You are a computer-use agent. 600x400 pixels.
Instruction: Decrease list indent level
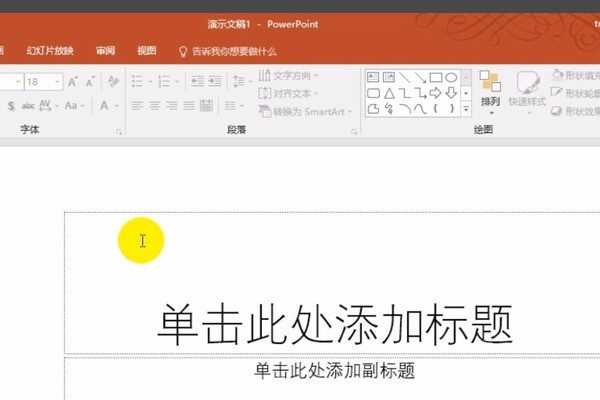197,81
